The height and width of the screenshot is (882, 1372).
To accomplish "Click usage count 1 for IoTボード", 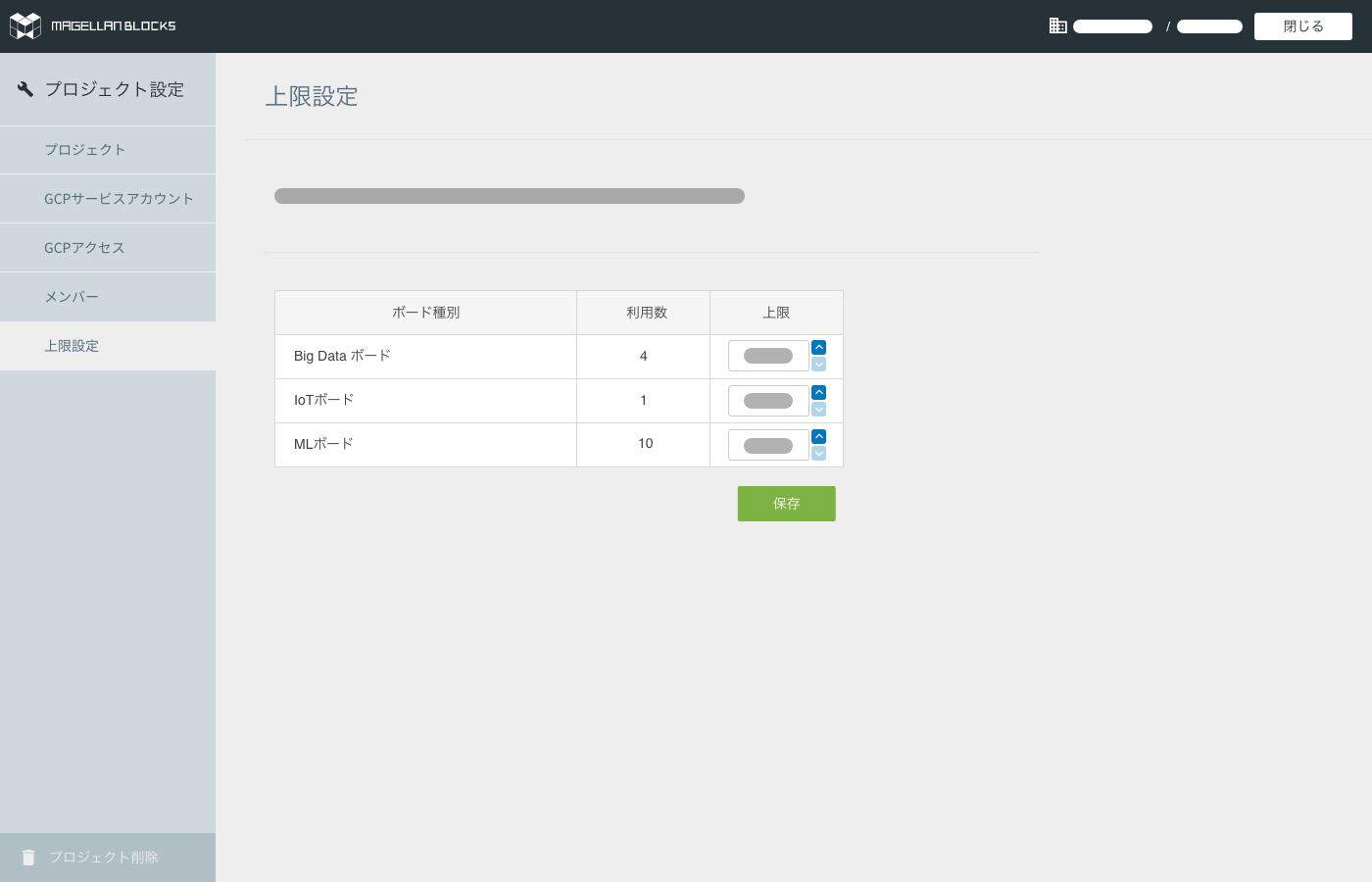I will 643,400.
